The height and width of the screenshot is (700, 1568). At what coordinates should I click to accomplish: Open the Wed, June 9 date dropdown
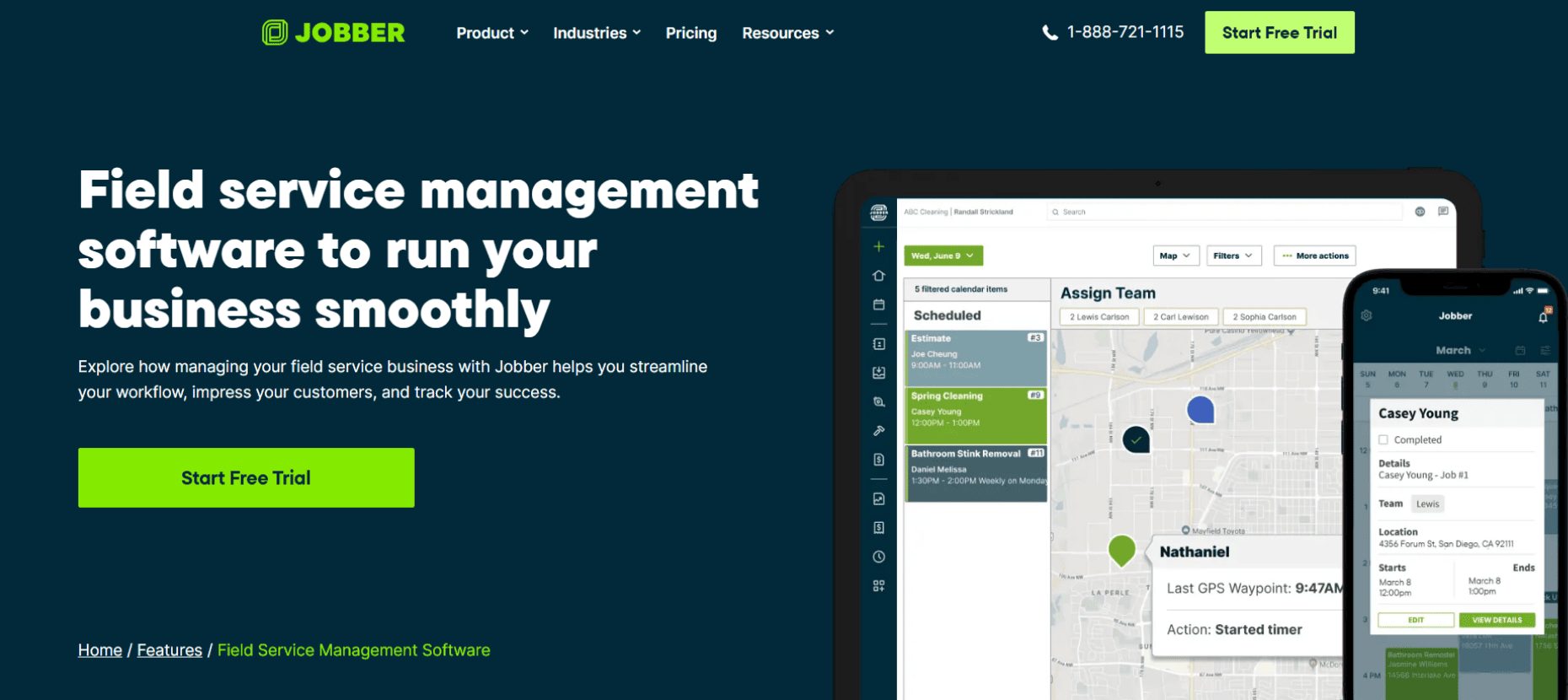click(943, 256)
